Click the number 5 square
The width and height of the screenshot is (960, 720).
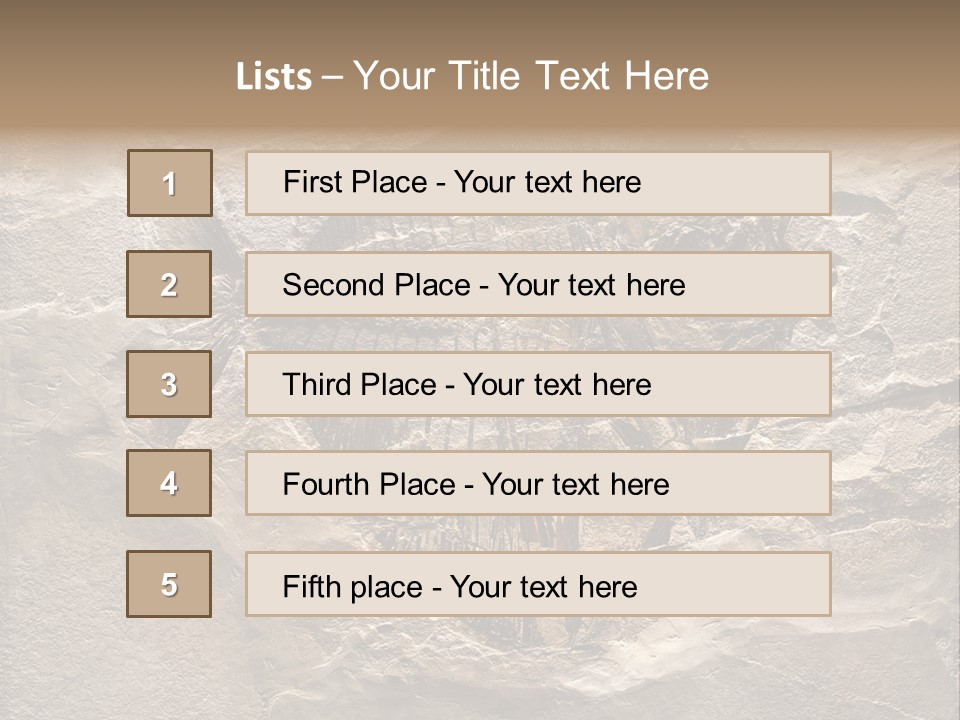pos(169,584)
